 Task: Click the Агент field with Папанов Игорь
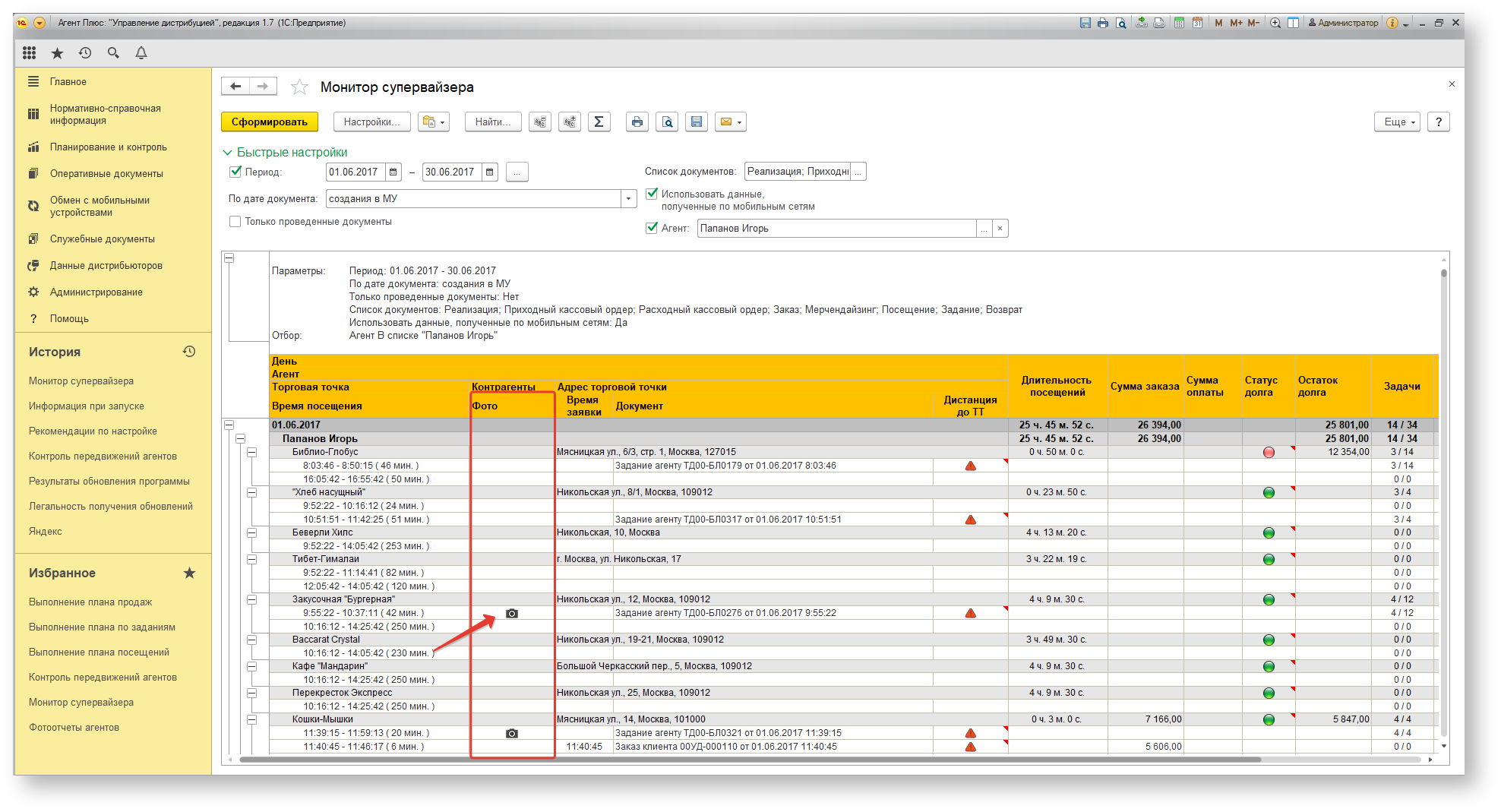click(x=836, y=228)
